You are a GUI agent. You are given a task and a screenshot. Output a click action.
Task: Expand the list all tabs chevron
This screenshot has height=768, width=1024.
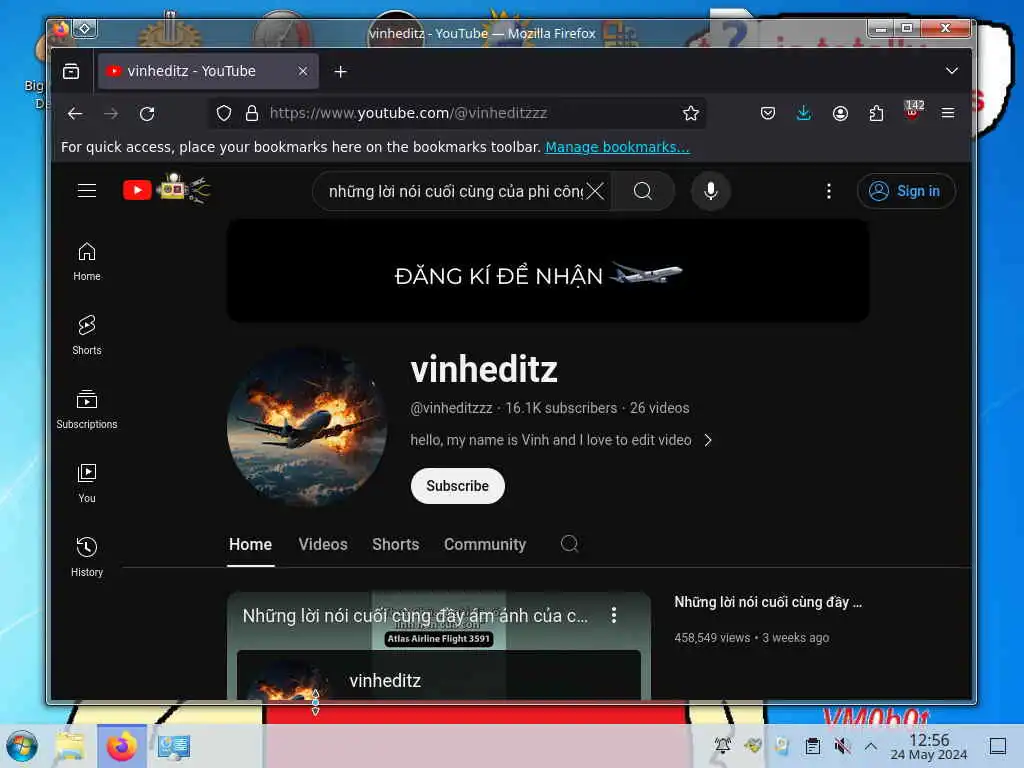[x=952, y=71]
